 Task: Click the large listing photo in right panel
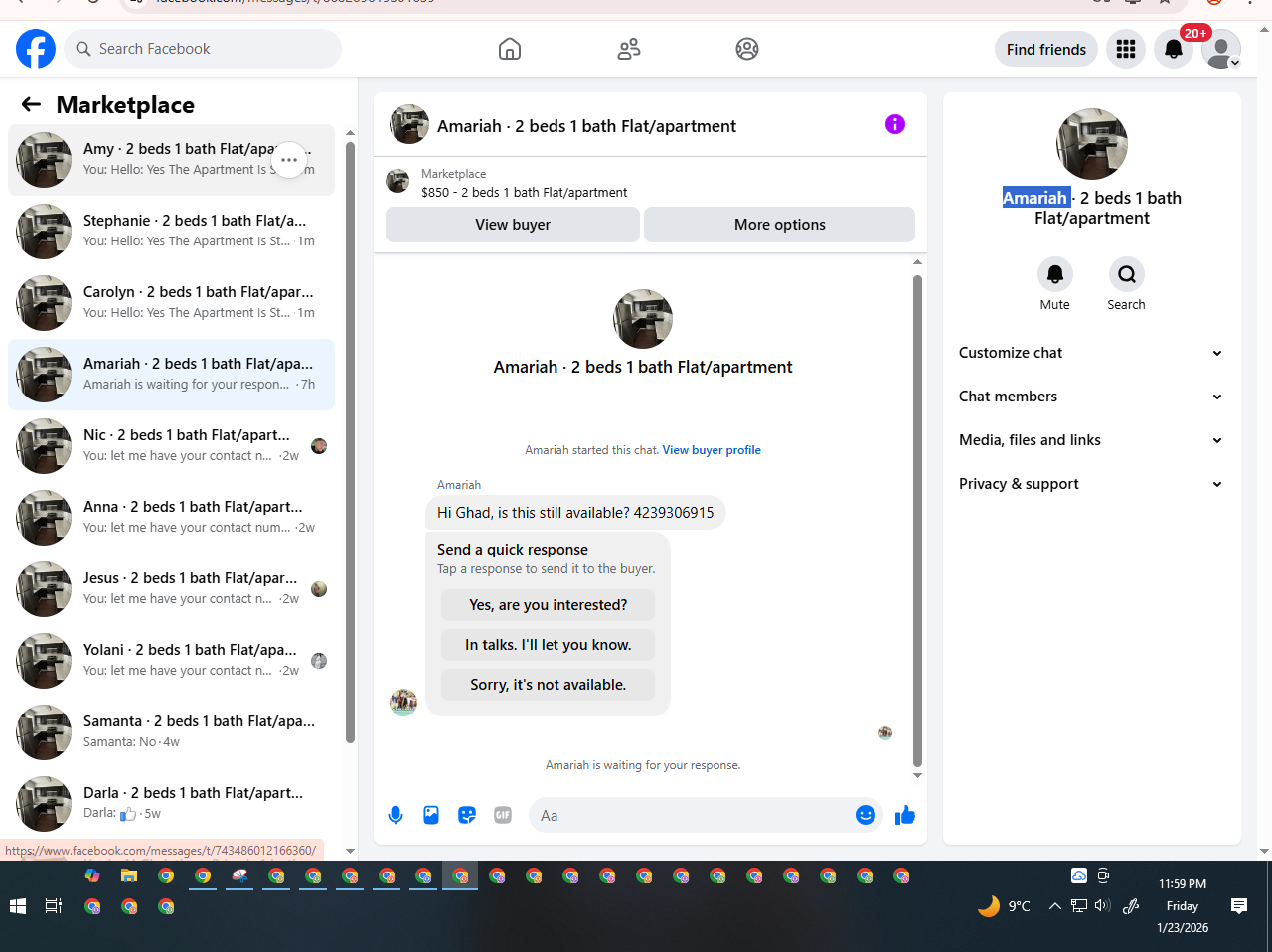(x=1092, y=144)
